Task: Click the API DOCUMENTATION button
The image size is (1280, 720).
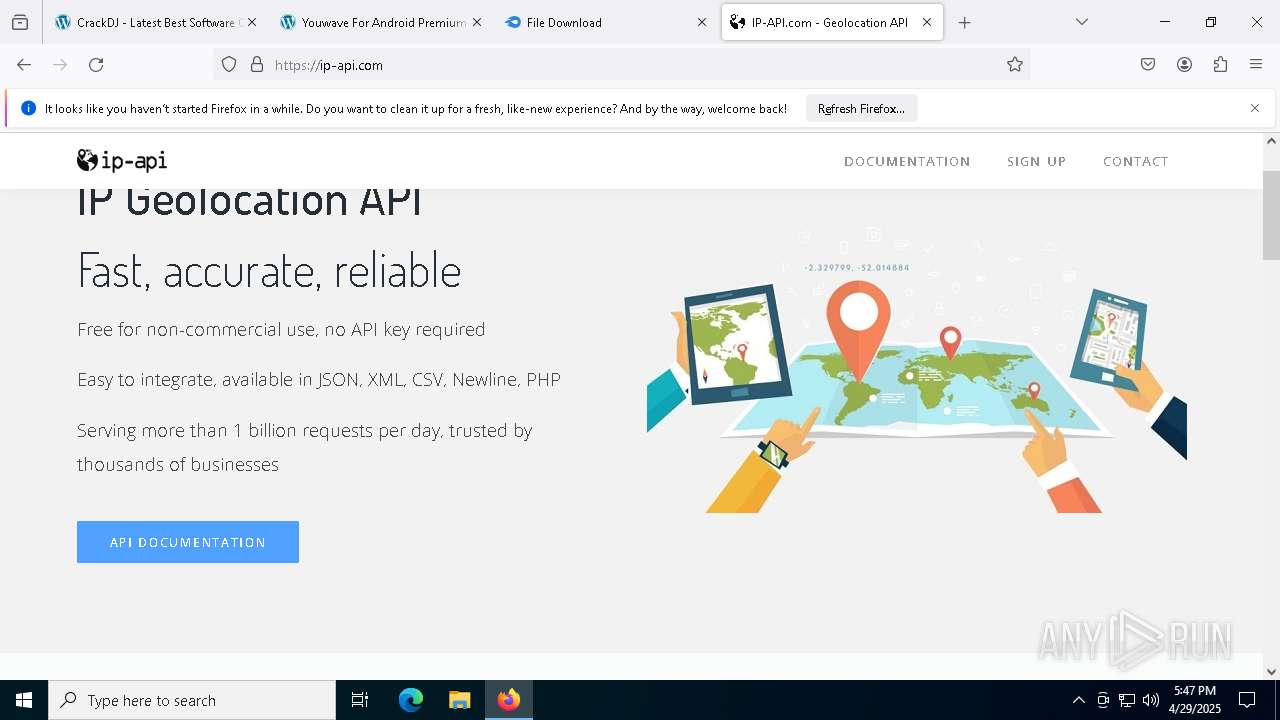Action: point(188,542)
